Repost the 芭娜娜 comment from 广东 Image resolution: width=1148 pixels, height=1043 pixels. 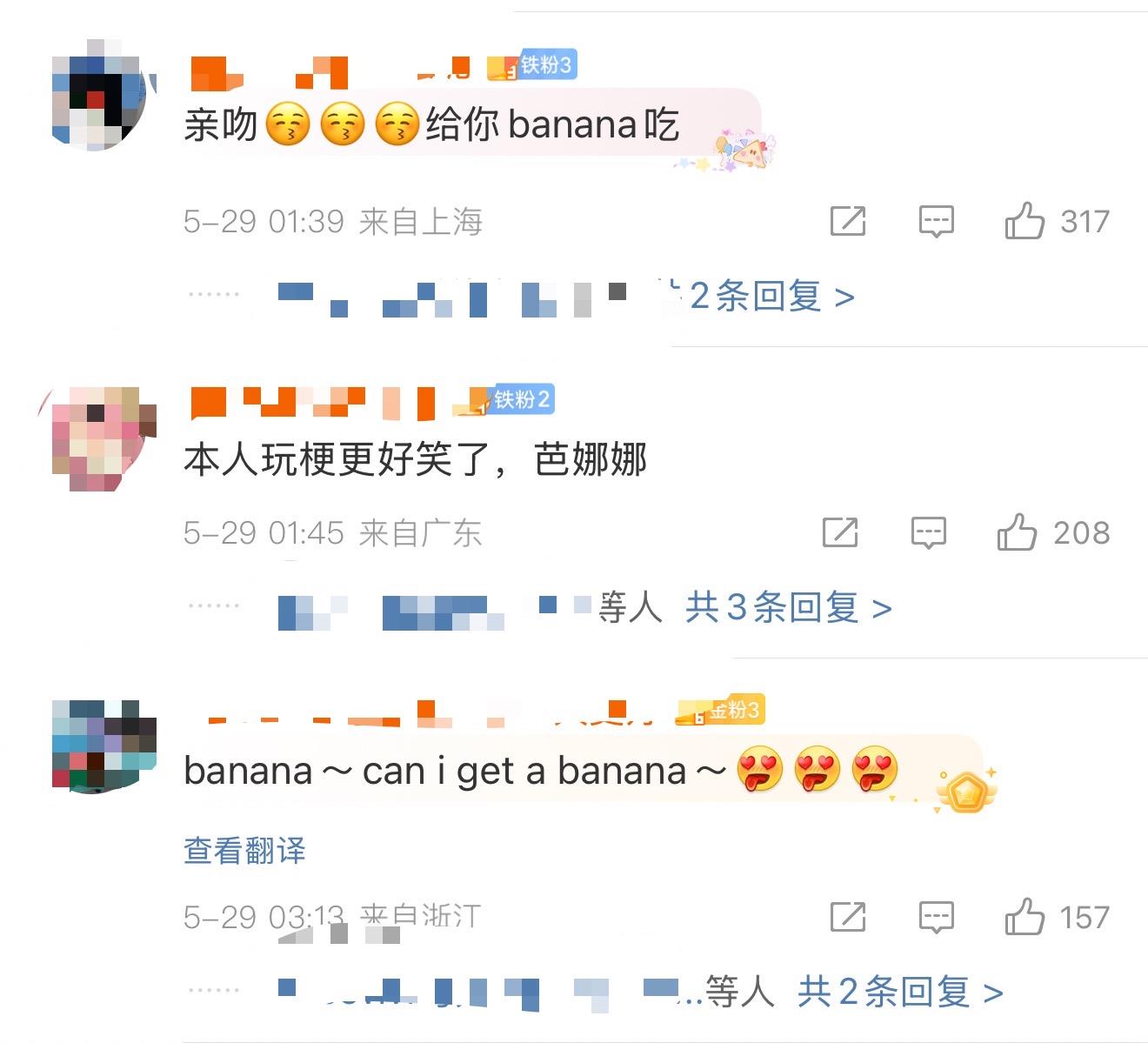click(x=840, y=532)
